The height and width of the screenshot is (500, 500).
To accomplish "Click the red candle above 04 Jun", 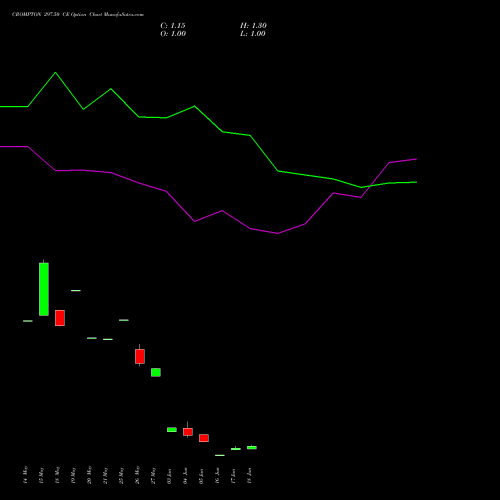I will click(188, 432).
